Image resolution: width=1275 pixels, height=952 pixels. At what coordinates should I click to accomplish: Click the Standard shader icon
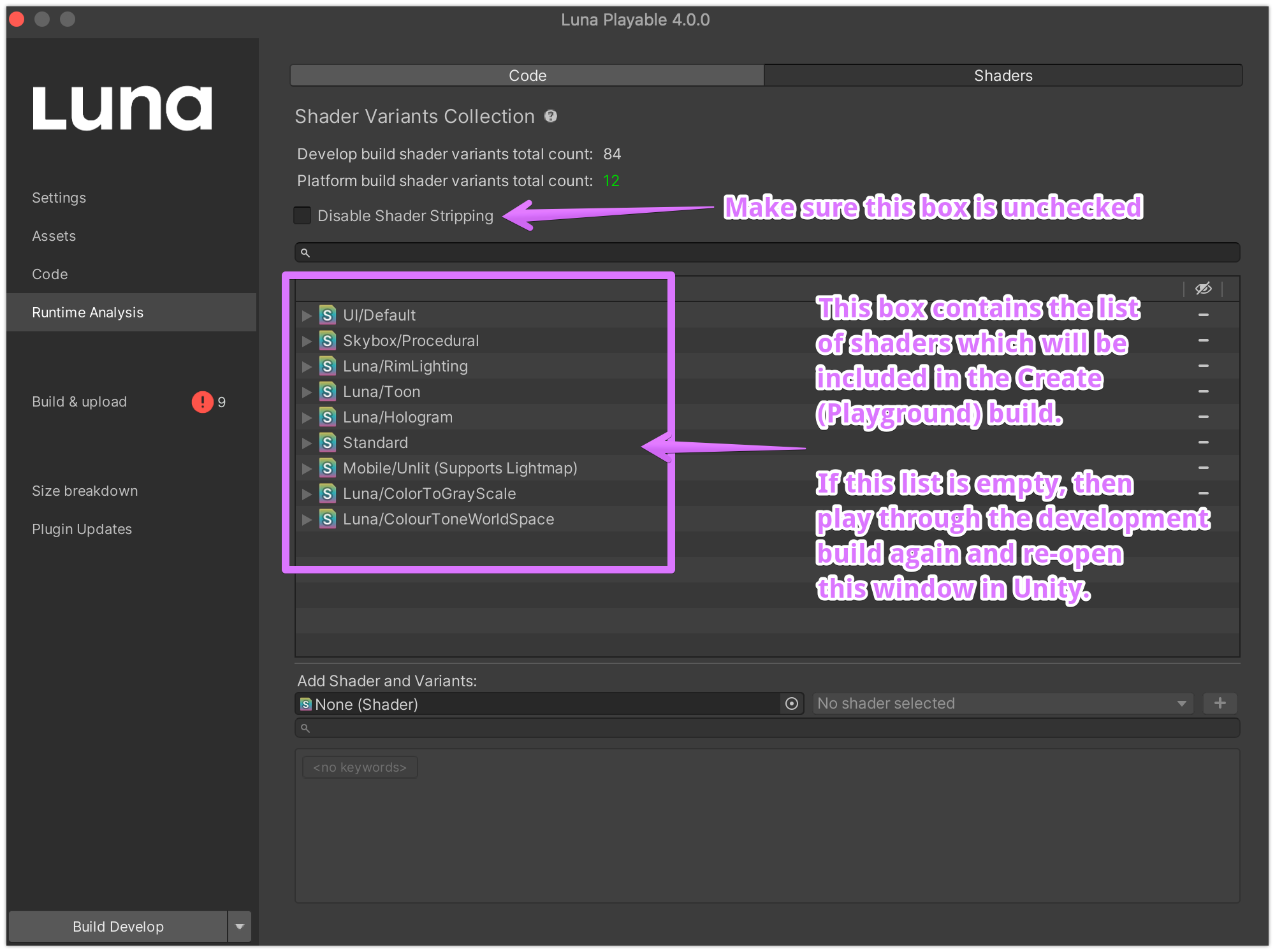coord(328,442)
